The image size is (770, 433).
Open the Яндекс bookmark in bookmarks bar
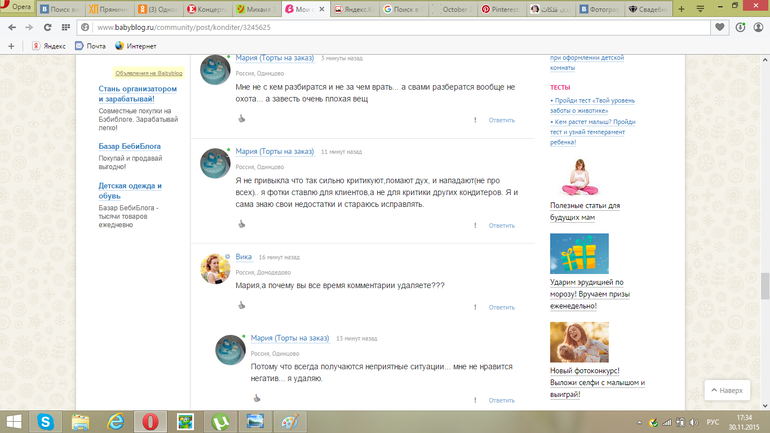coord(48,46)
